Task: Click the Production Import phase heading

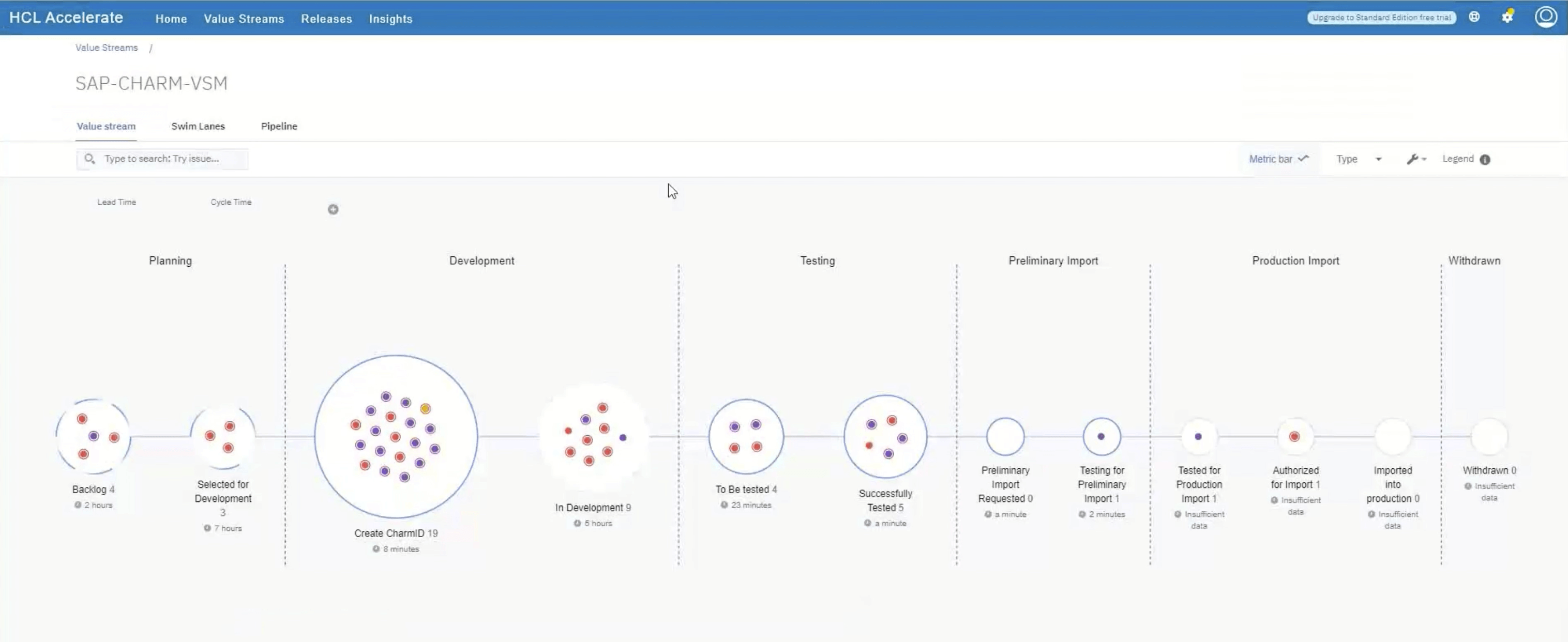Action: coord(1296,261)
